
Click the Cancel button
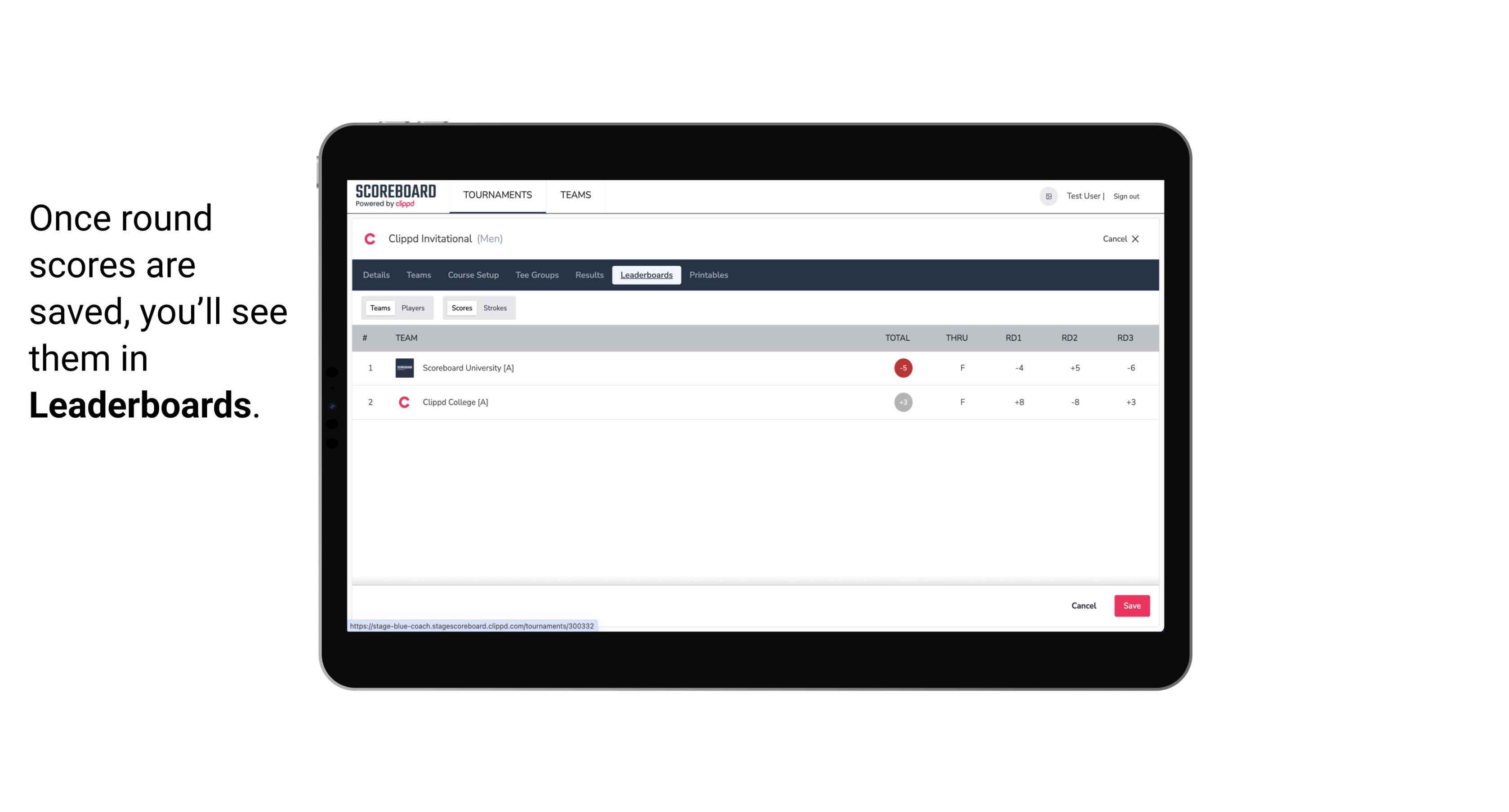click(x=1083, y=605)
